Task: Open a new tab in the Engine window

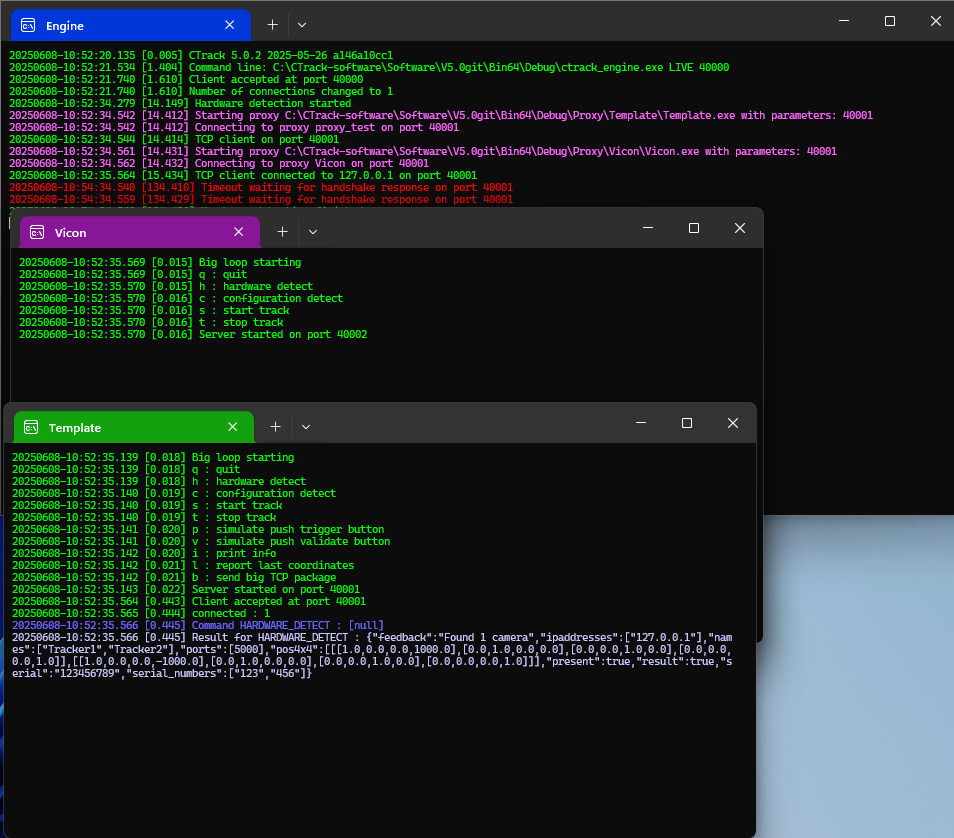Action: point(273,24)
